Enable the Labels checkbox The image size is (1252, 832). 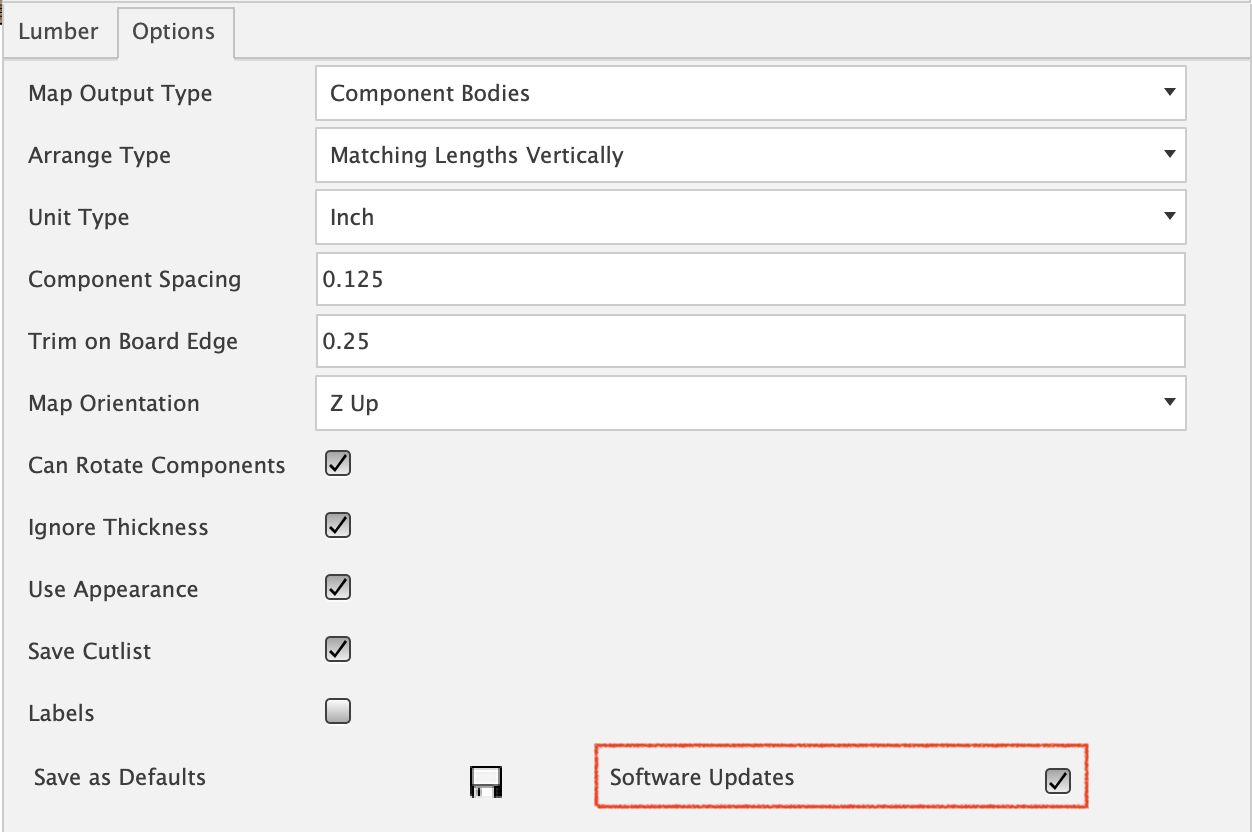pos(338,712)
